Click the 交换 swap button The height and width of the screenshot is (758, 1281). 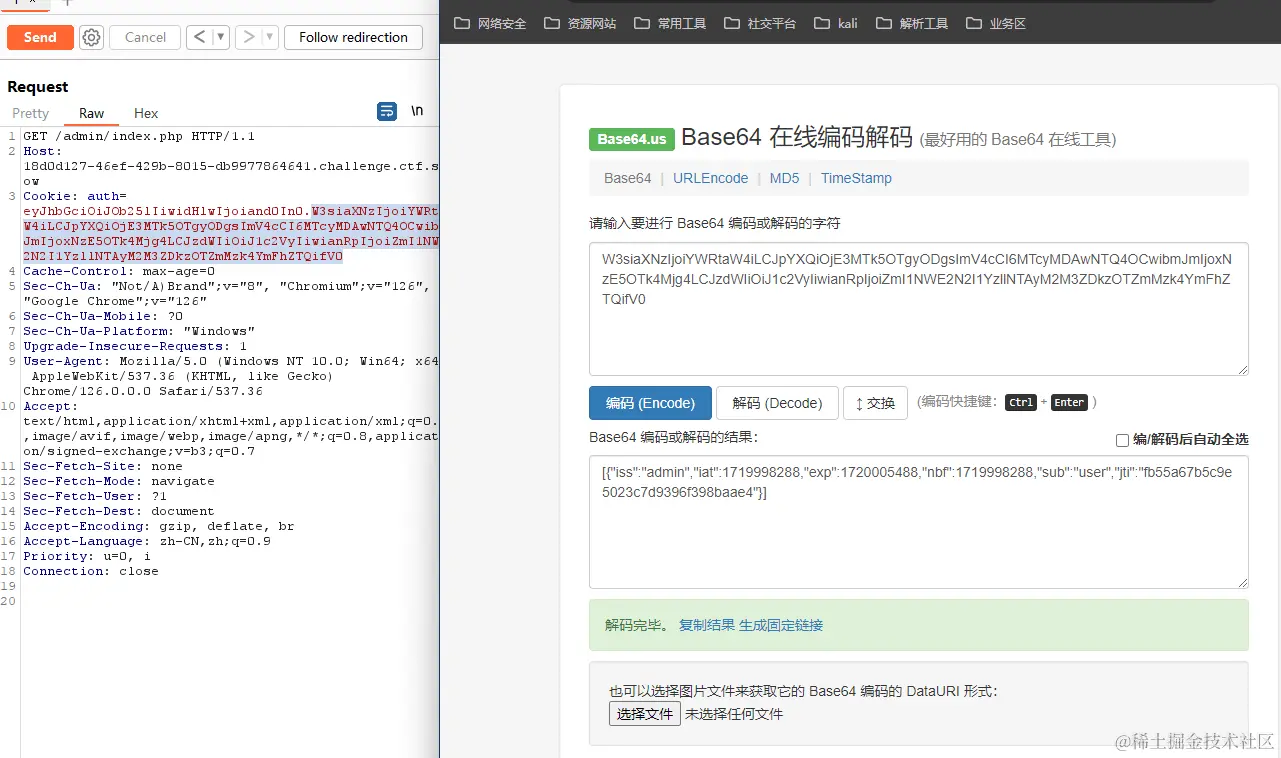click(875, 403)
